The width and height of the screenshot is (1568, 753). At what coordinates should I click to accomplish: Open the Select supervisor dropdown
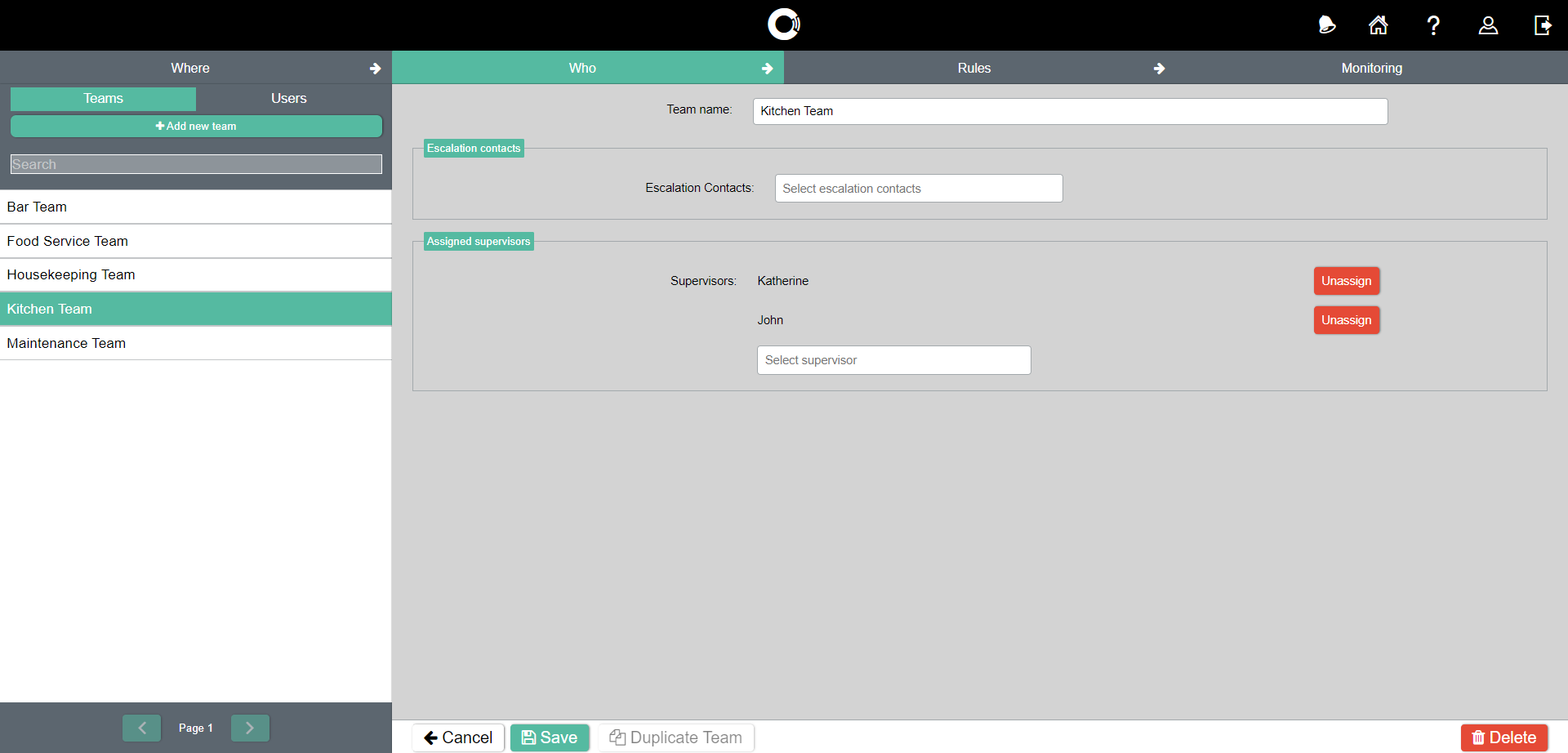(893, 360)
